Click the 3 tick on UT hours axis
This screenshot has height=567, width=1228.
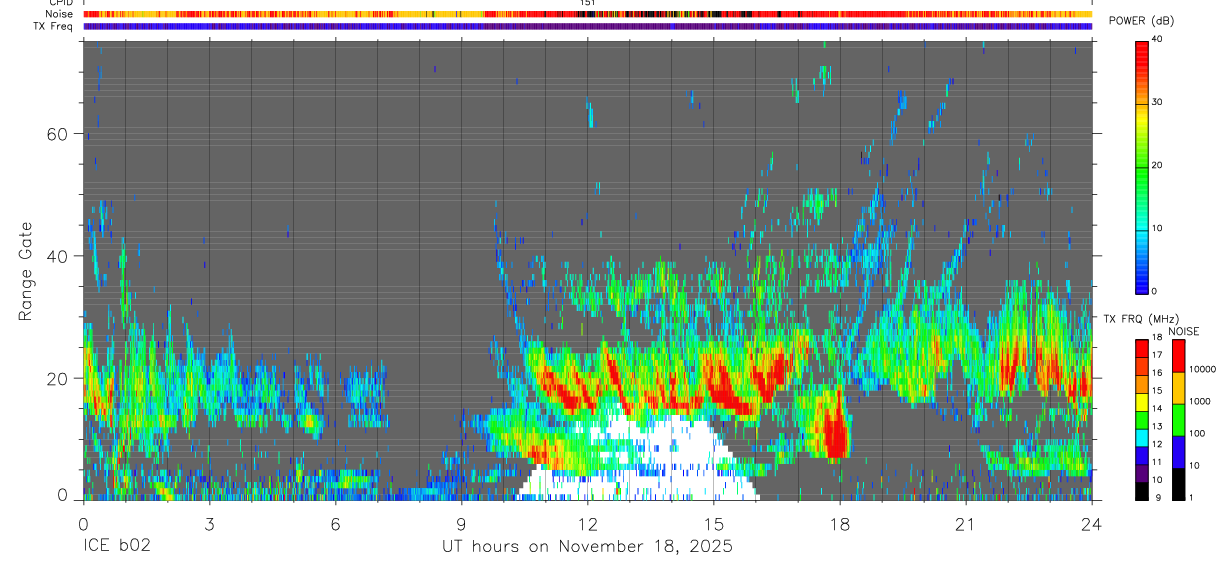pos(209,523)
